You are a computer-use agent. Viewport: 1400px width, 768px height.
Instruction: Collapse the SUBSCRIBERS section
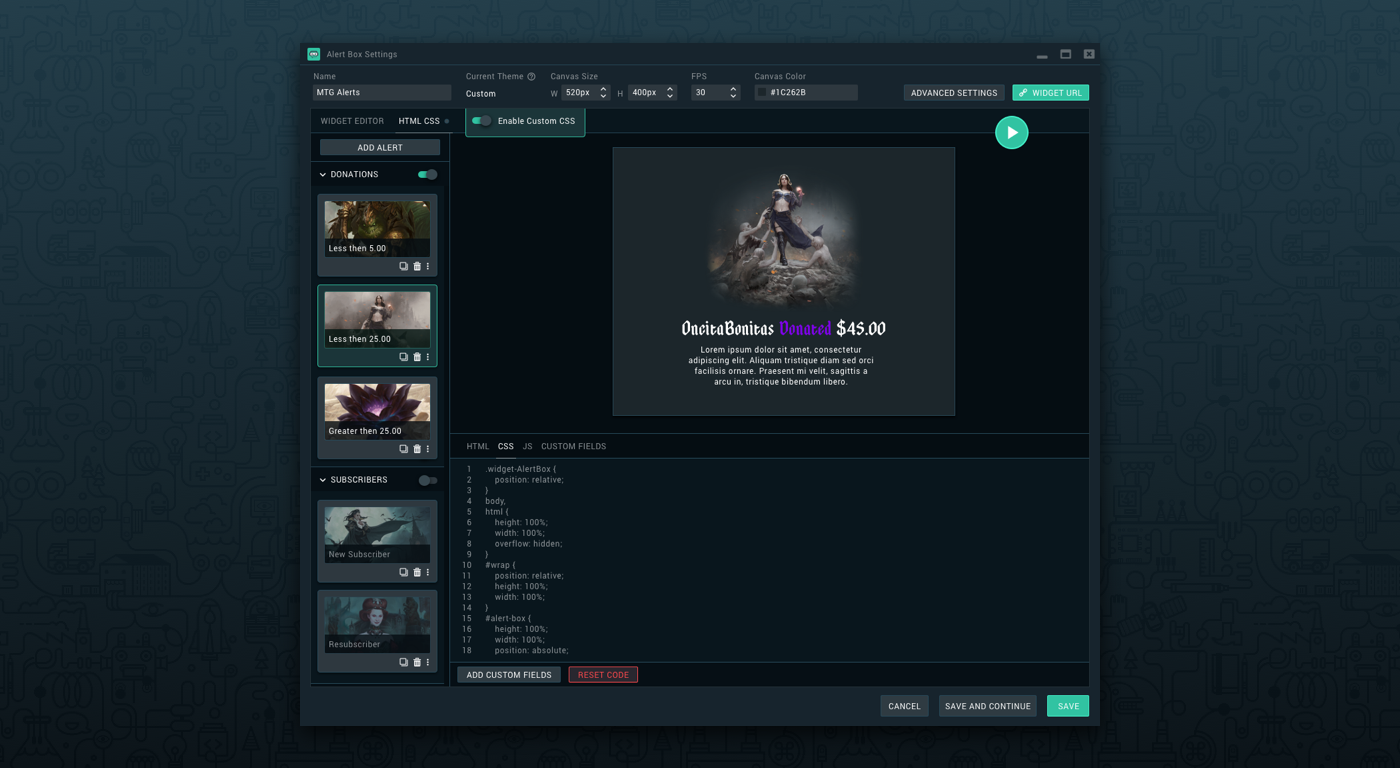pos(322,480)
